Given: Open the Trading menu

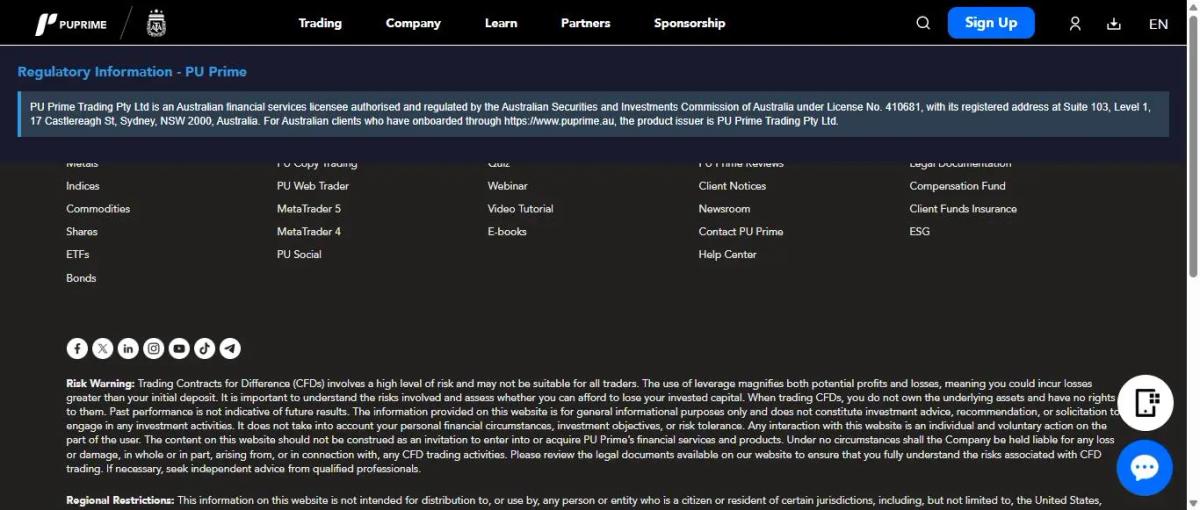Looking at the screenshot, I should click(320, 23).
